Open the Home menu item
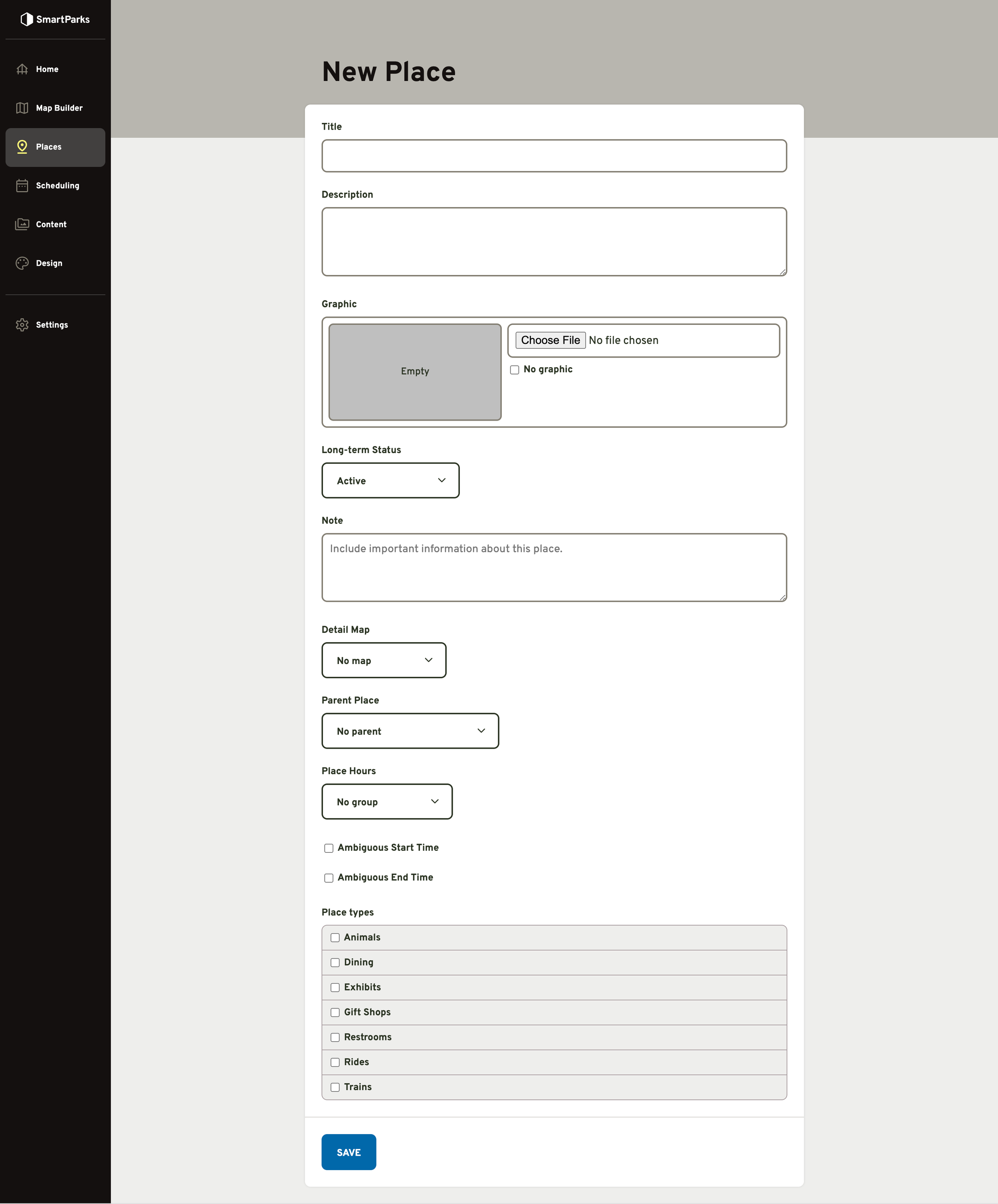Image resolution: width=998 pixels, height=1204 pixels. click(55, 69)
